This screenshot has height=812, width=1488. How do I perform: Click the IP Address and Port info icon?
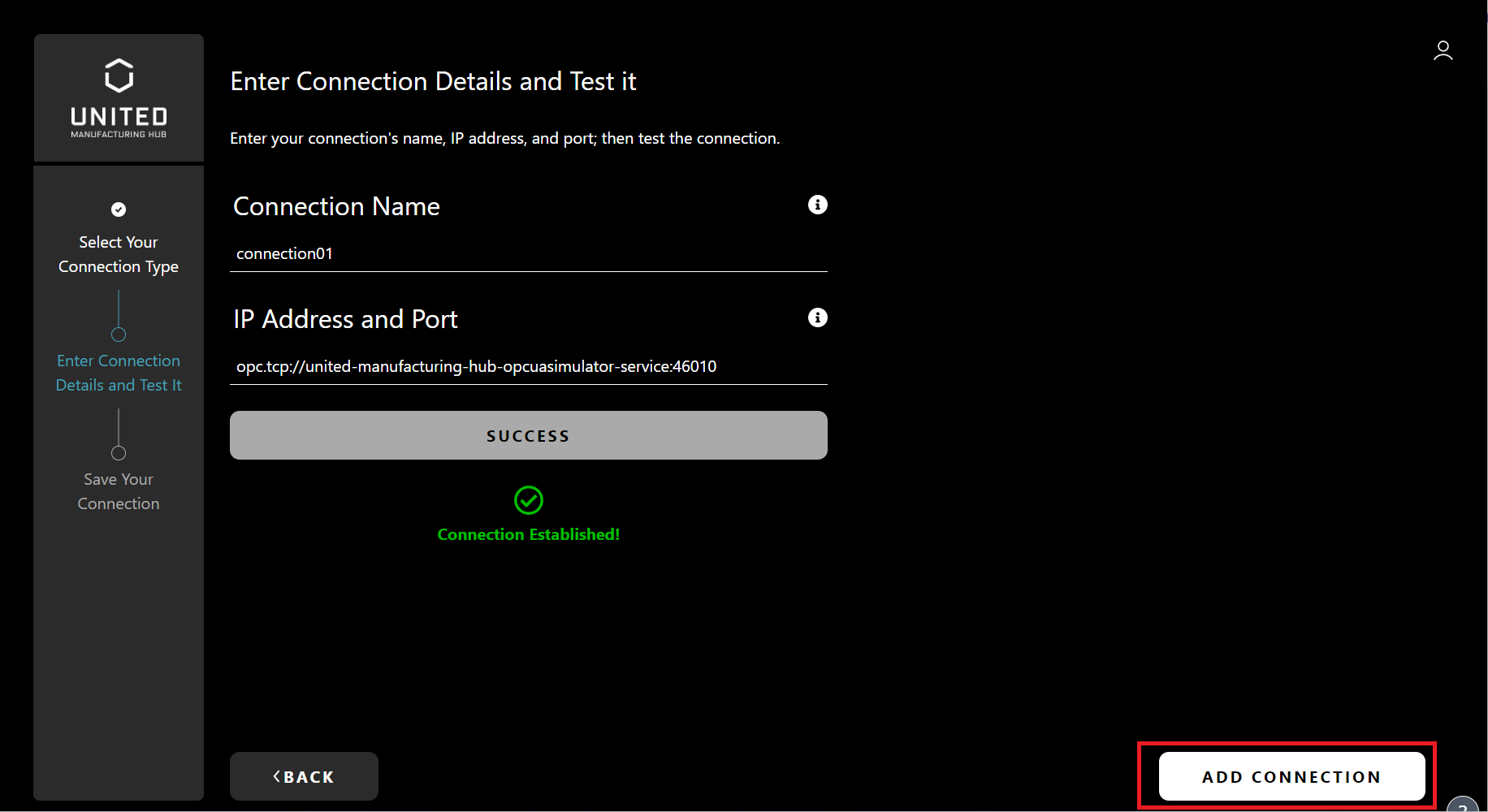[817, 317]
